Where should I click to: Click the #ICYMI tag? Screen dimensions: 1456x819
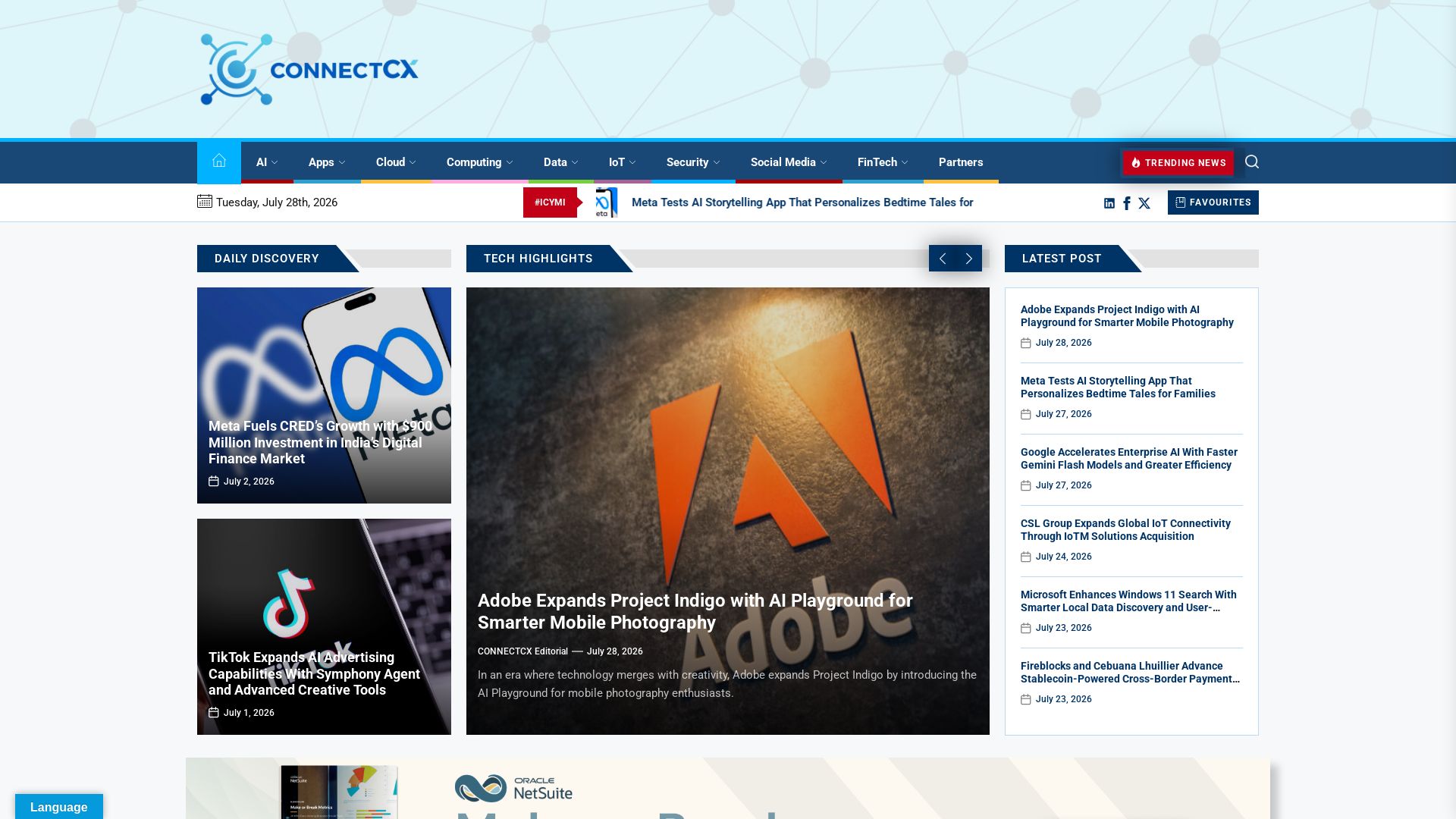click(550, 202)
